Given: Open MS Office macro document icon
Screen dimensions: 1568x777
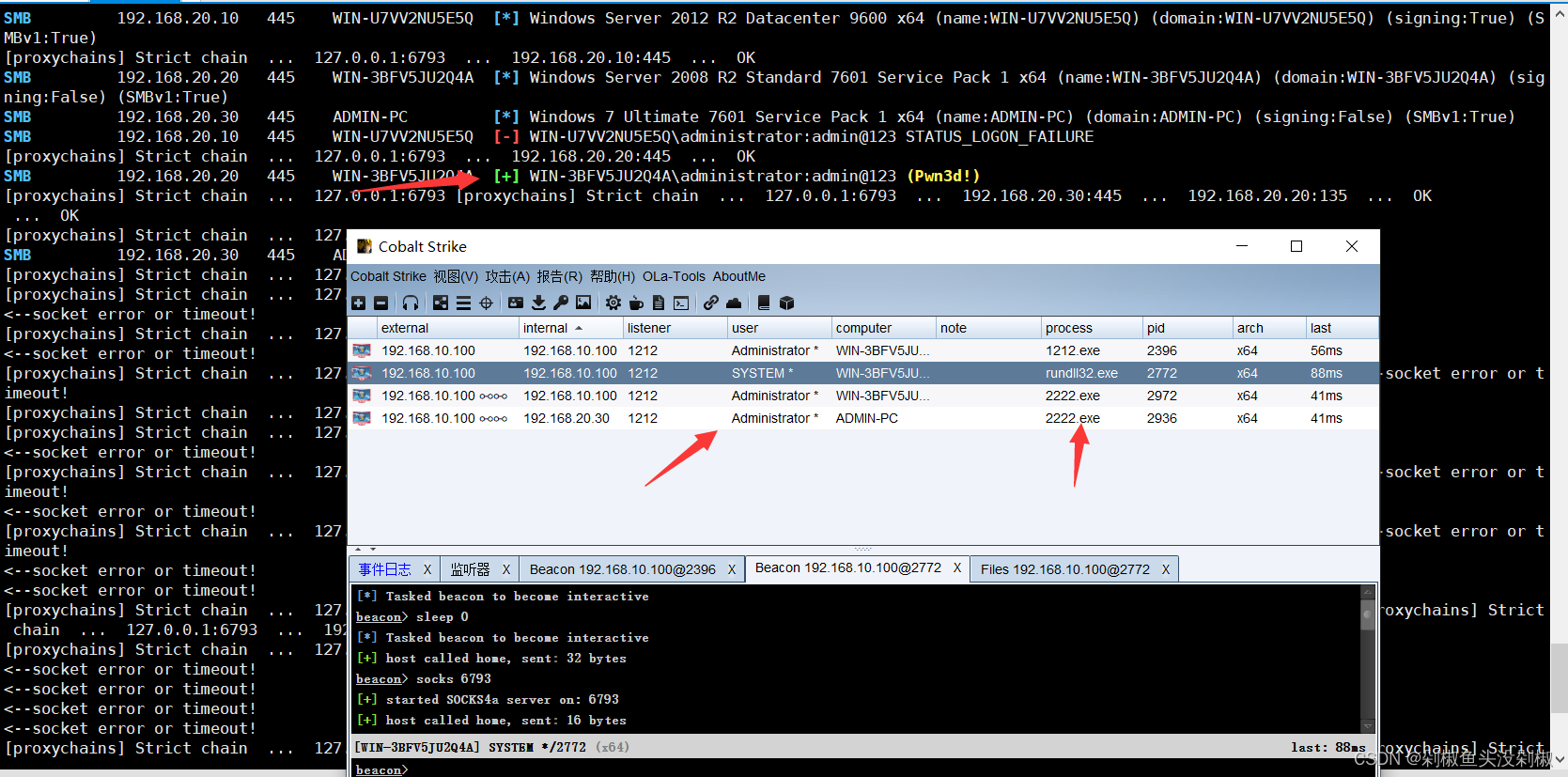Looking at the screenshot, I should pos(659,303).
